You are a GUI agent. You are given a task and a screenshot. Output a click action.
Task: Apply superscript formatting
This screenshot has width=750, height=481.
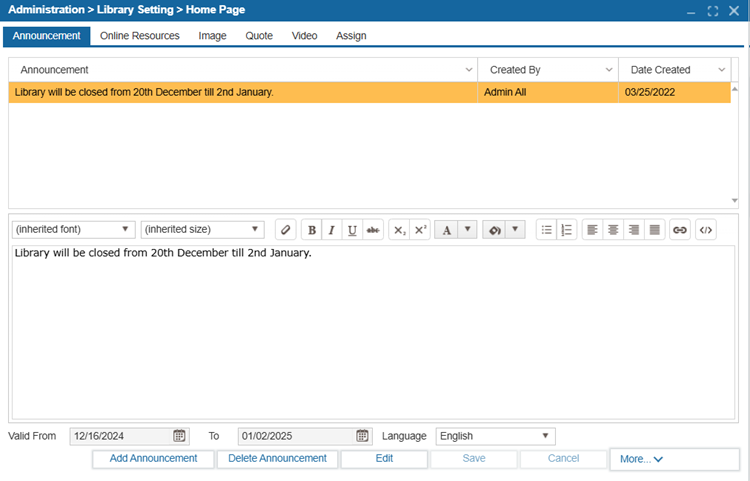point(420,230)
